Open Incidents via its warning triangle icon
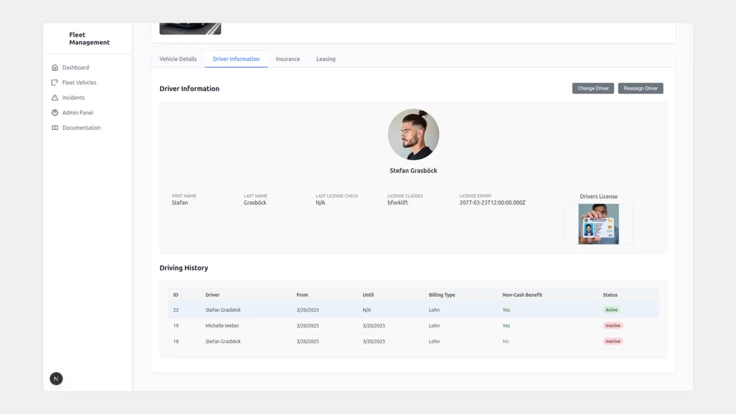The width and height of the screenshot is (736, 414). coord(55,98)
